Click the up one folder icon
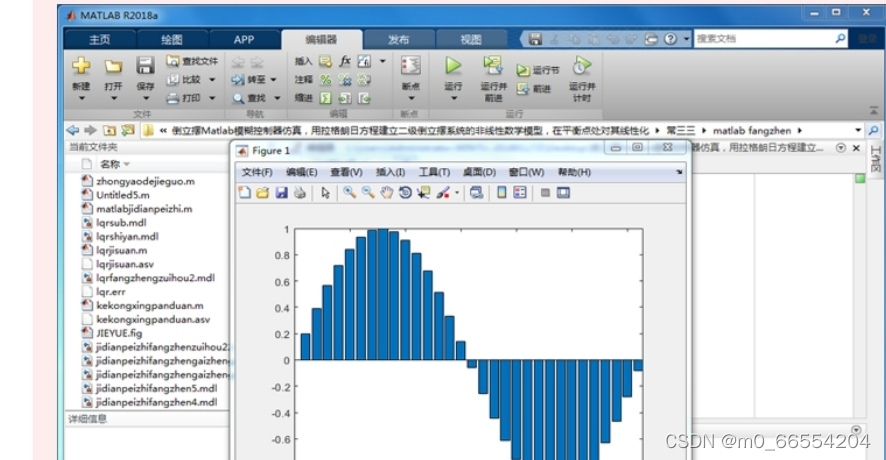This screenshot has height=460, width=886. (x=109, y=131)
